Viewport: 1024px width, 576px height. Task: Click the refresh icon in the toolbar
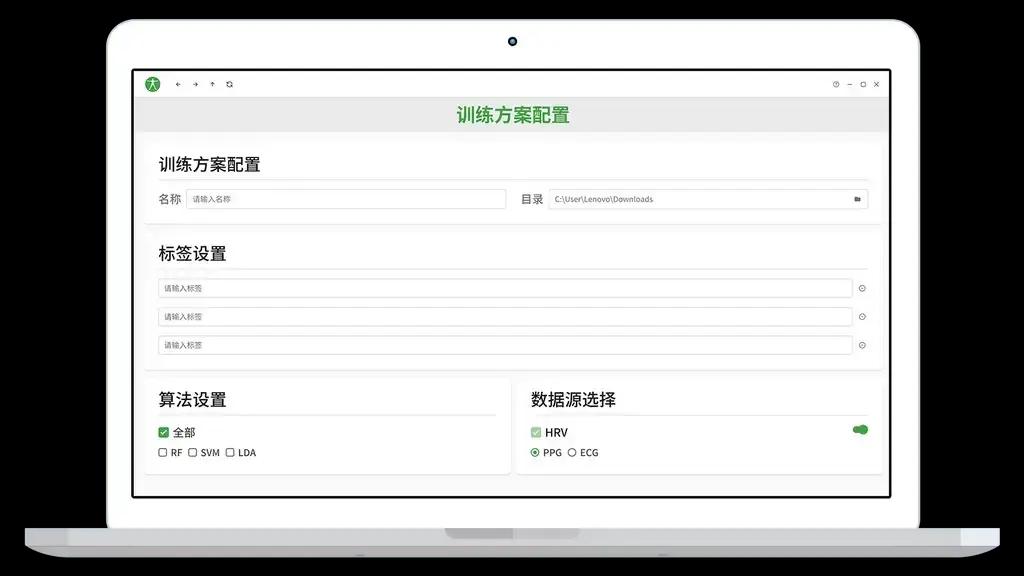pos(229,85)
